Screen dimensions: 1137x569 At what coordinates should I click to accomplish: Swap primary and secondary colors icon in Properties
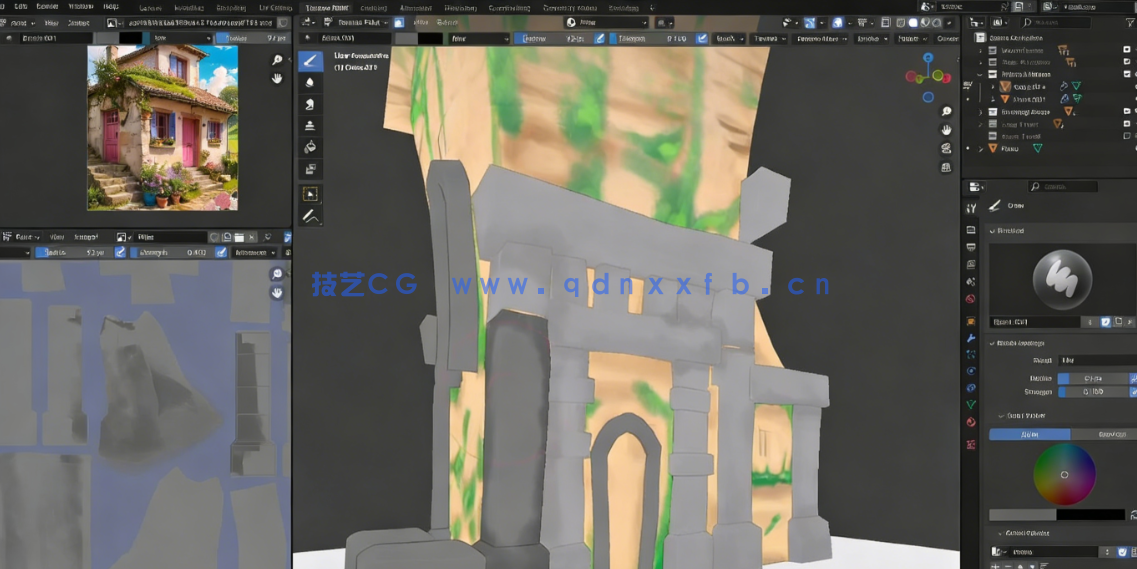point(1133,515)
